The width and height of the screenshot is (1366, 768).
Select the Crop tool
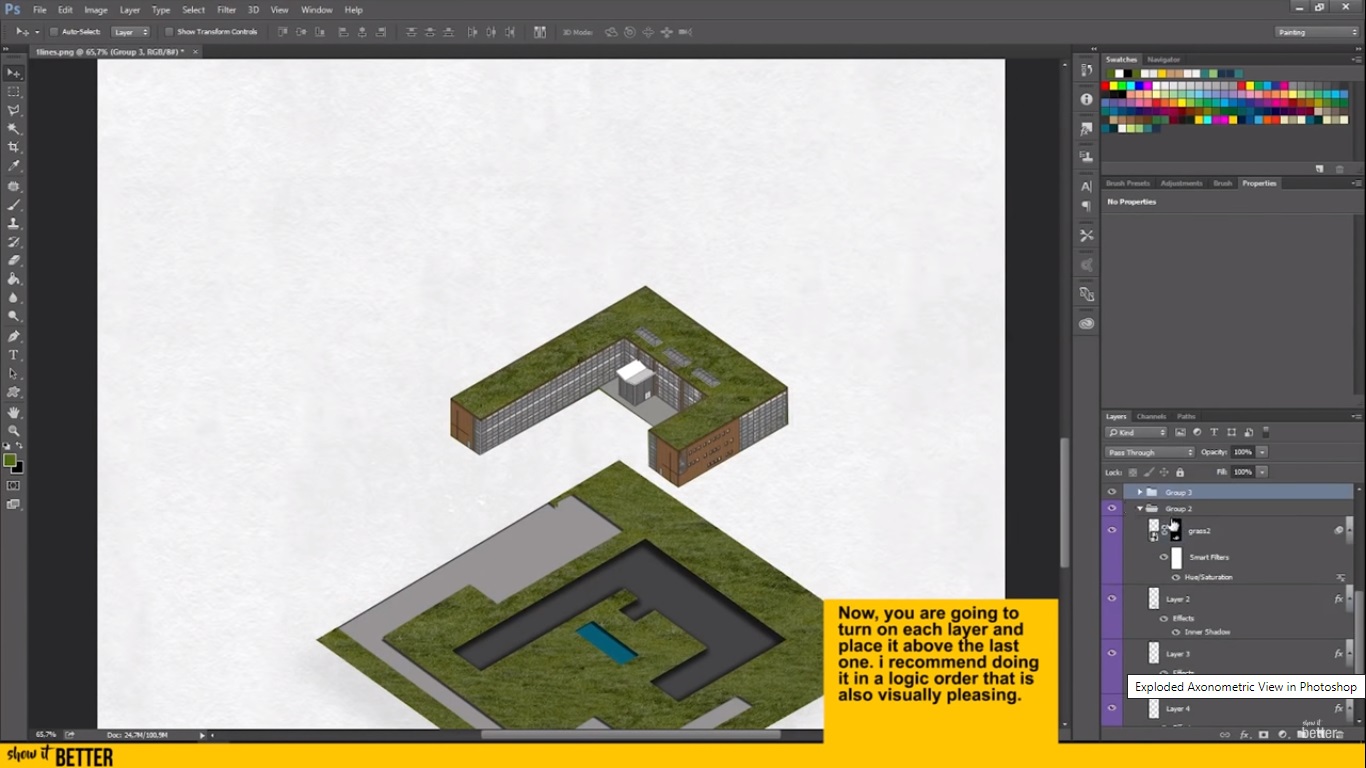click(14, 146)
